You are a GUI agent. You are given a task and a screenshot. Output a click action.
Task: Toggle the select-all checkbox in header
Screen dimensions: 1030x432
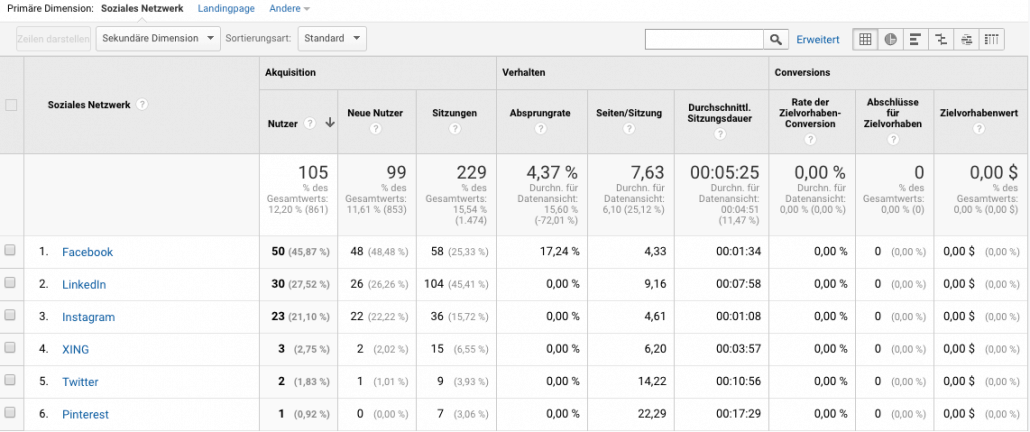point(11,105)
